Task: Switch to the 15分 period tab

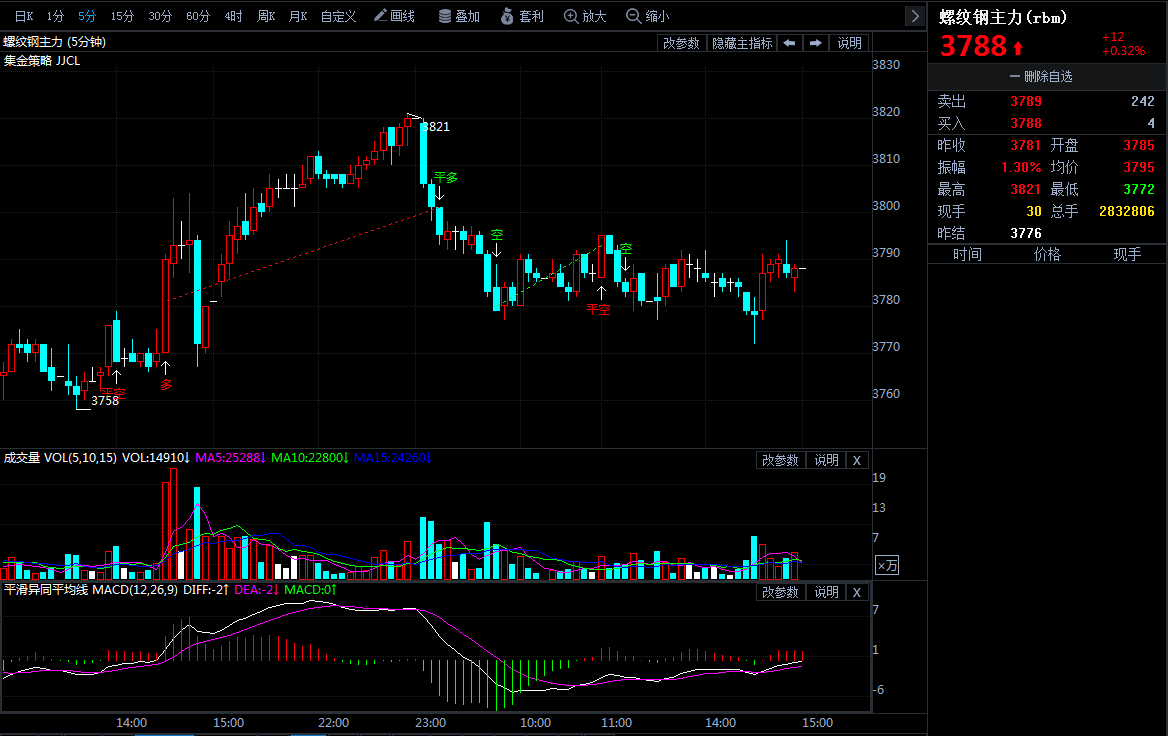Action: pos(122,16)
